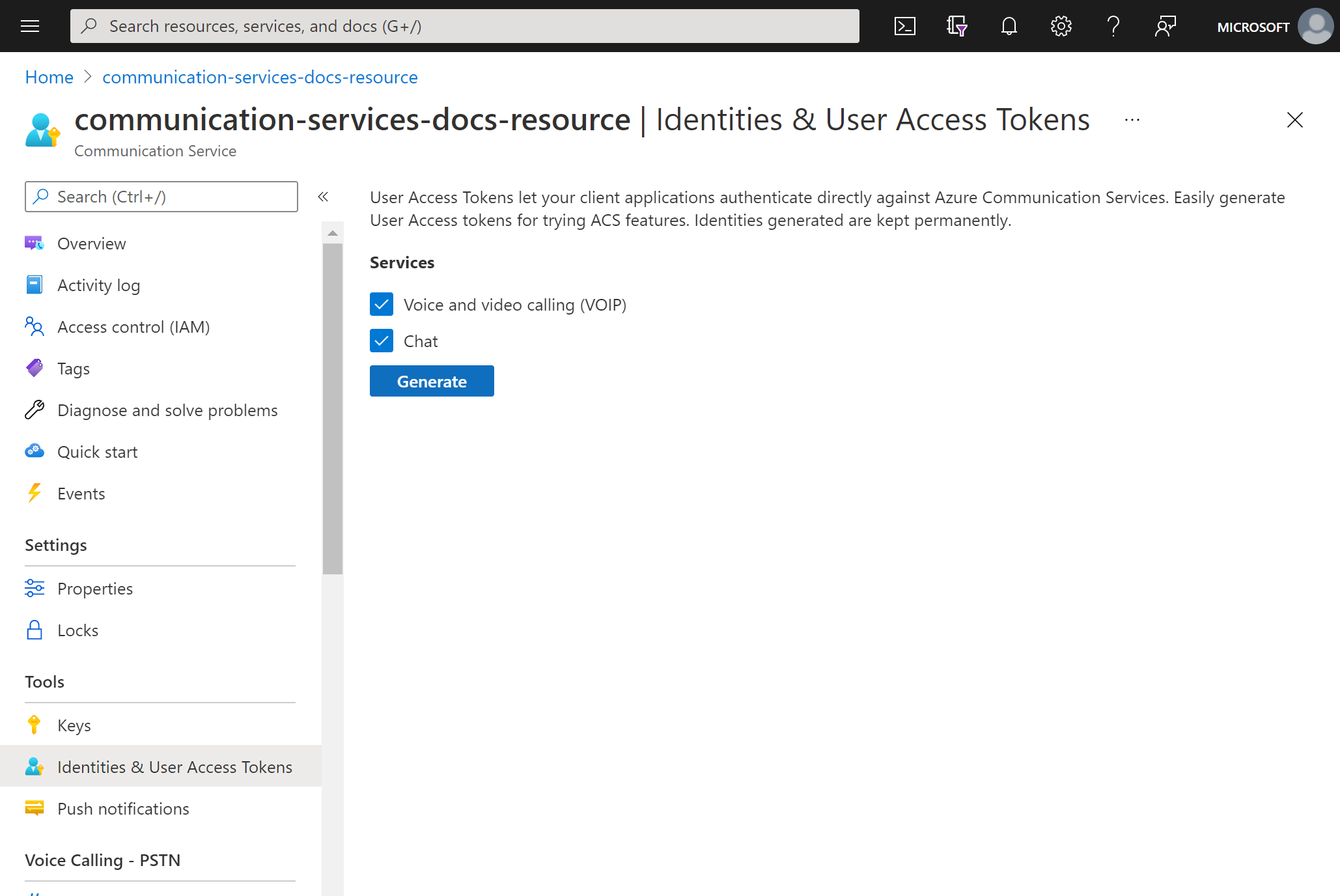Click the Quick start cloud icon
The width and height of the screenshot is (1340, 896).
pyautogui.click(x=34, y=451)
